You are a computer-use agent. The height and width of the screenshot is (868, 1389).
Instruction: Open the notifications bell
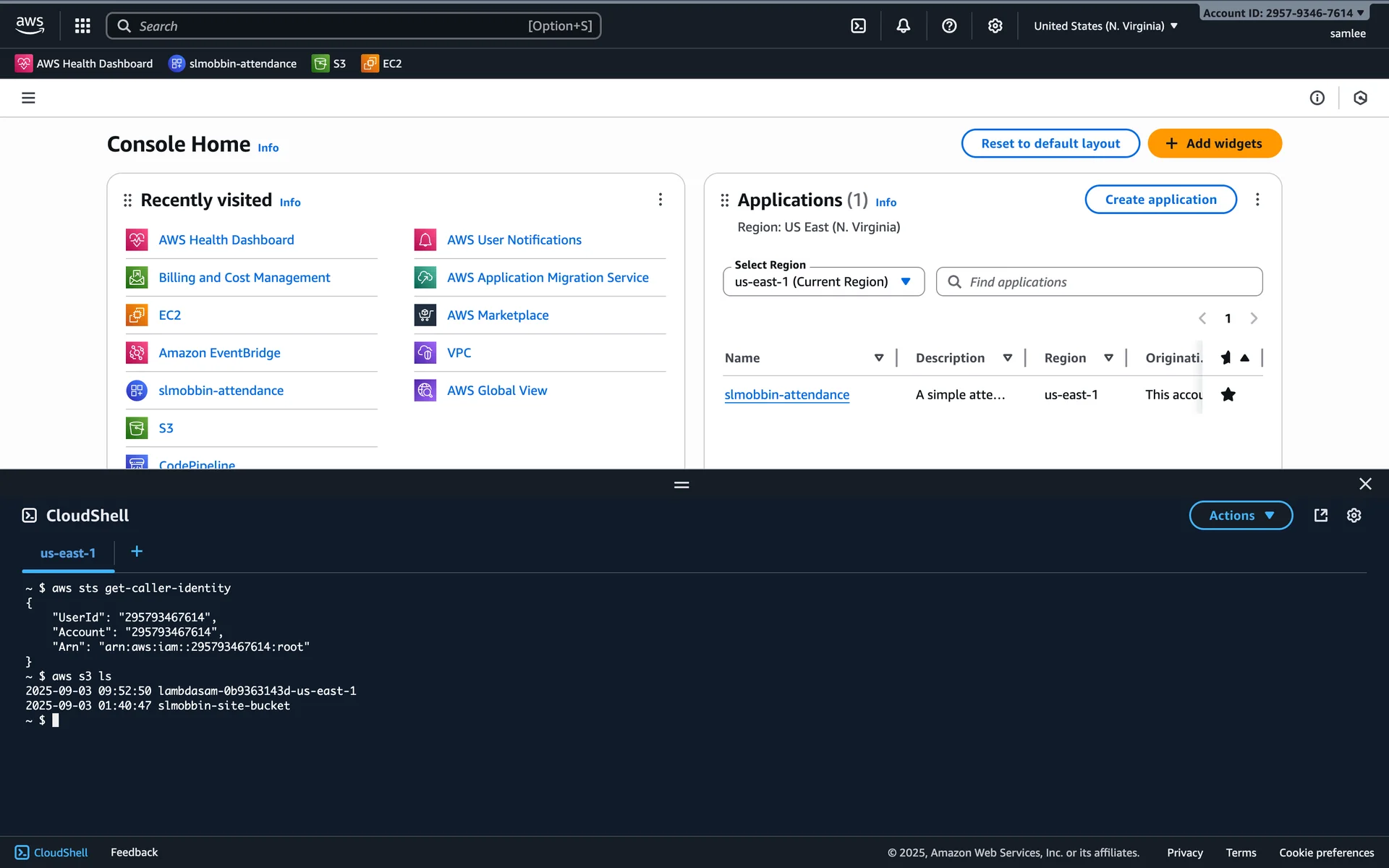[904, 26]
